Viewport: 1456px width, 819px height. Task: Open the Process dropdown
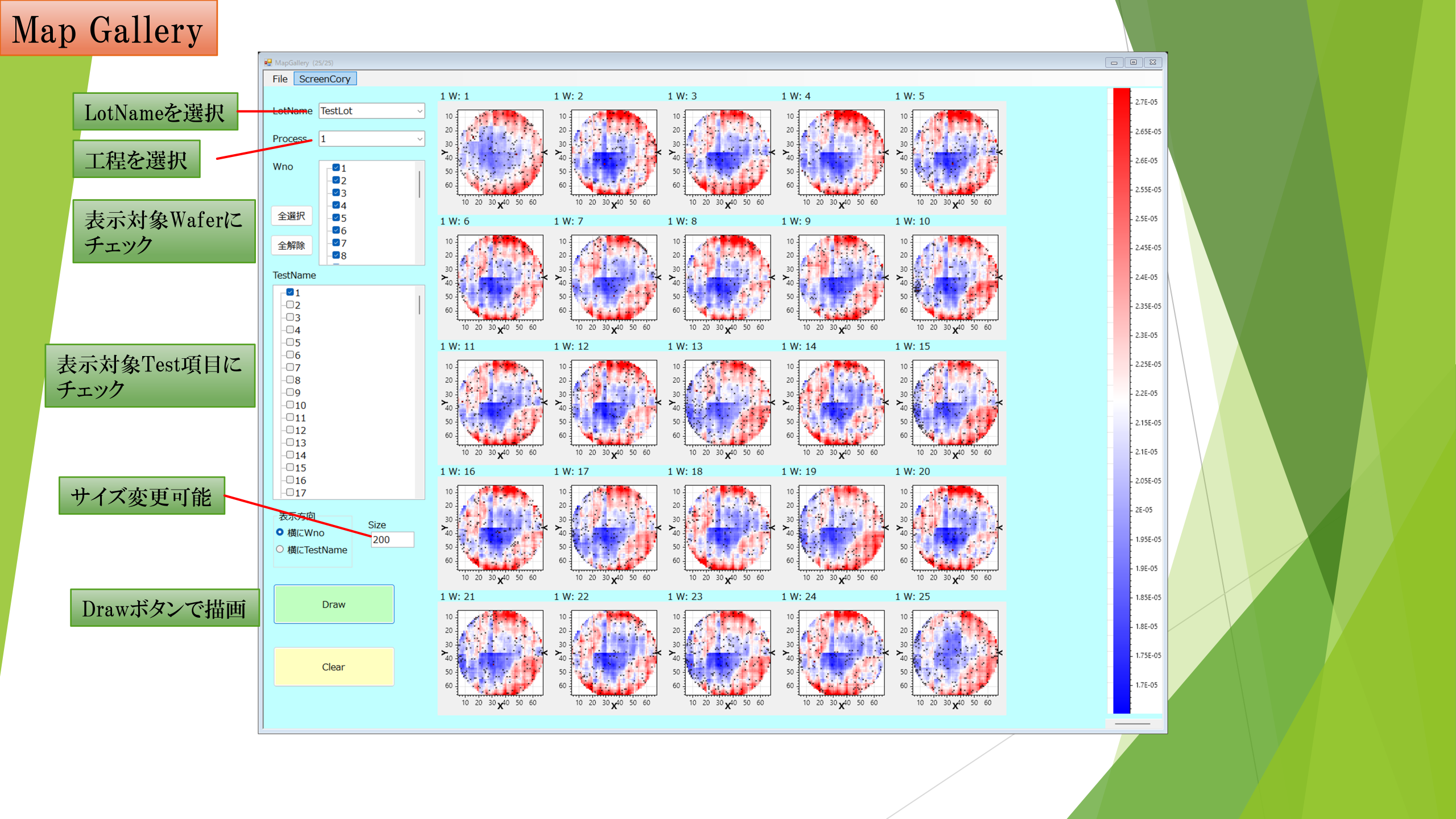click(x=371, y=139)
